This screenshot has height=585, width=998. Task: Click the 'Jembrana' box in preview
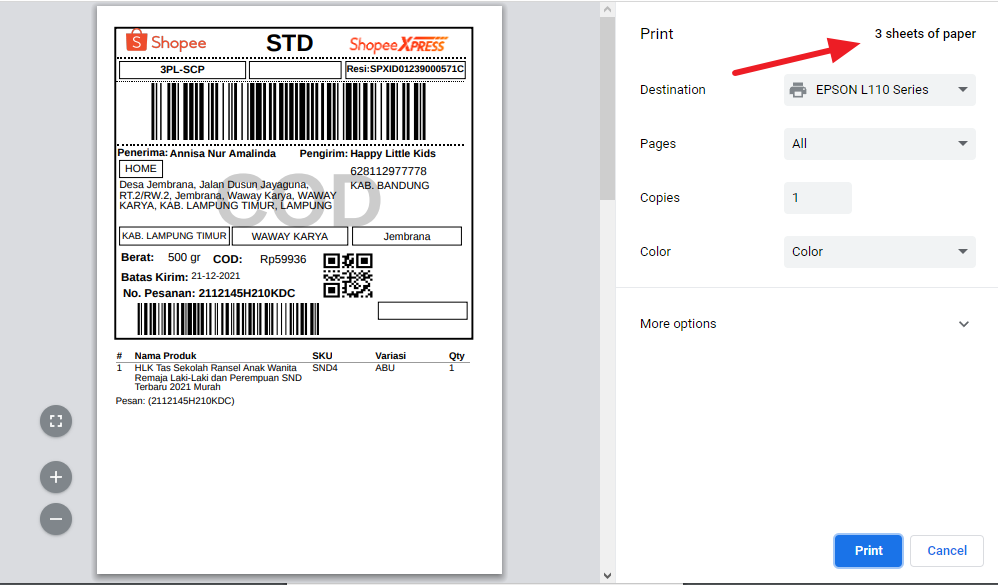click(x=407, y=236)
